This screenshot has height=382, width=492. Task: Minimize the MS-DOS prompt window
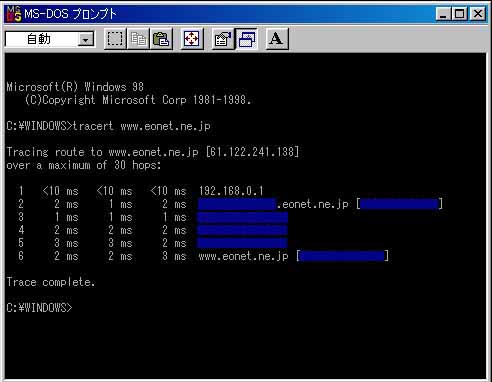click(x=443, y=14)
